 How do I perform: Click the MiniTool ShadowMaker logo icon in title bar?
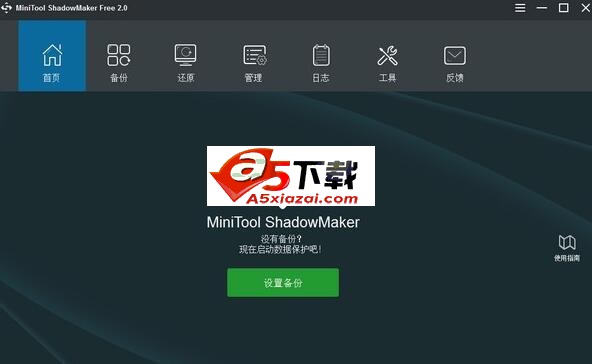tap(6, 8)
